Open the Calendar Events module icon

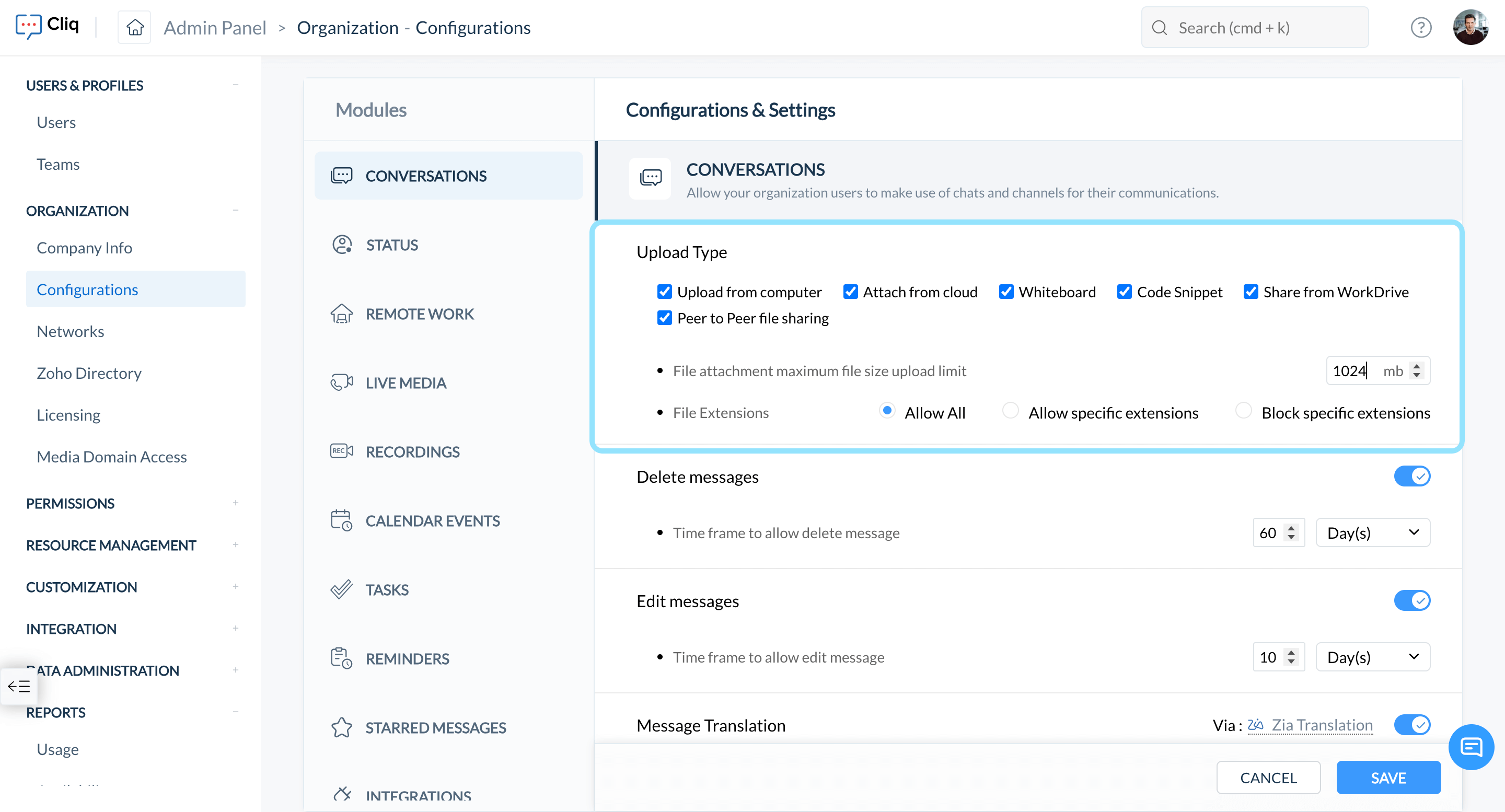click(342, 520)
